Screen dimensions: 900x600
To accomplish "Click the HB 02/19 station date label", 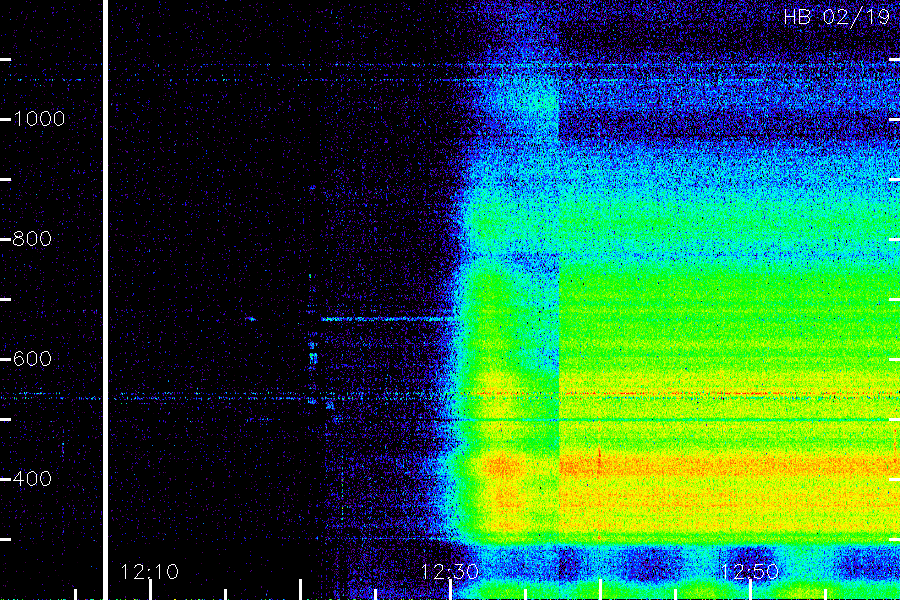I will 837,17.
